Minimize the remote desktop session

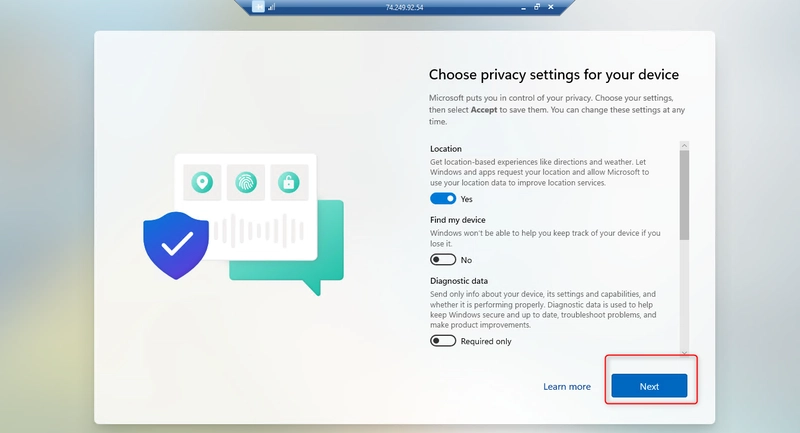[523, 7]
